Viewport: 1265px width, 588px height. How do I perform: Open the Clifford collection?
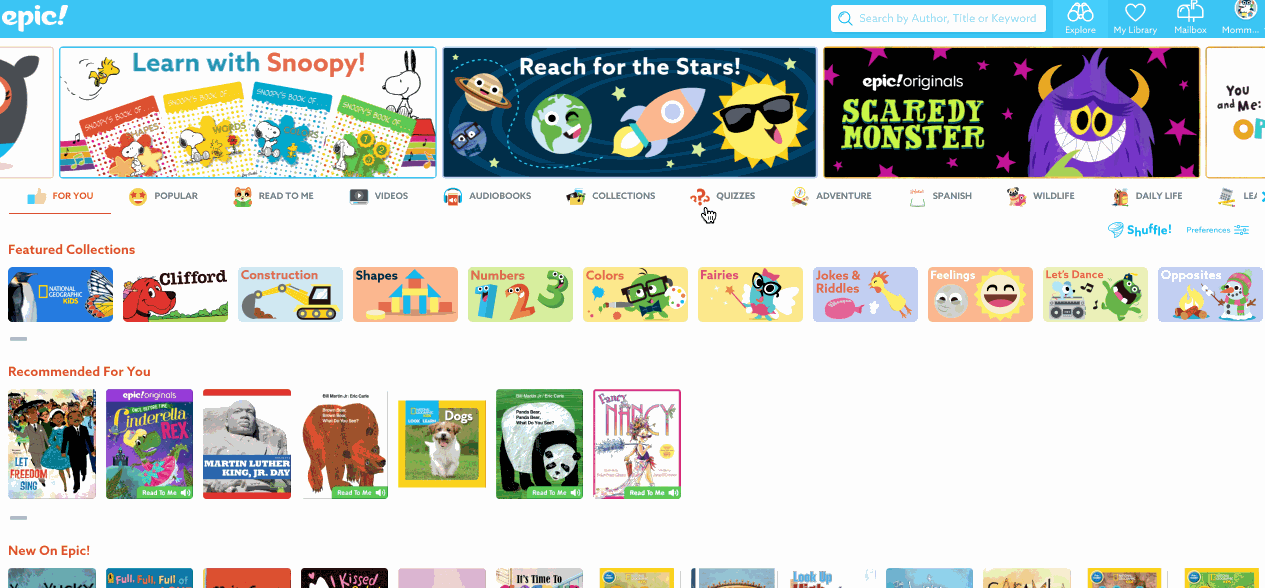(175, 294)
